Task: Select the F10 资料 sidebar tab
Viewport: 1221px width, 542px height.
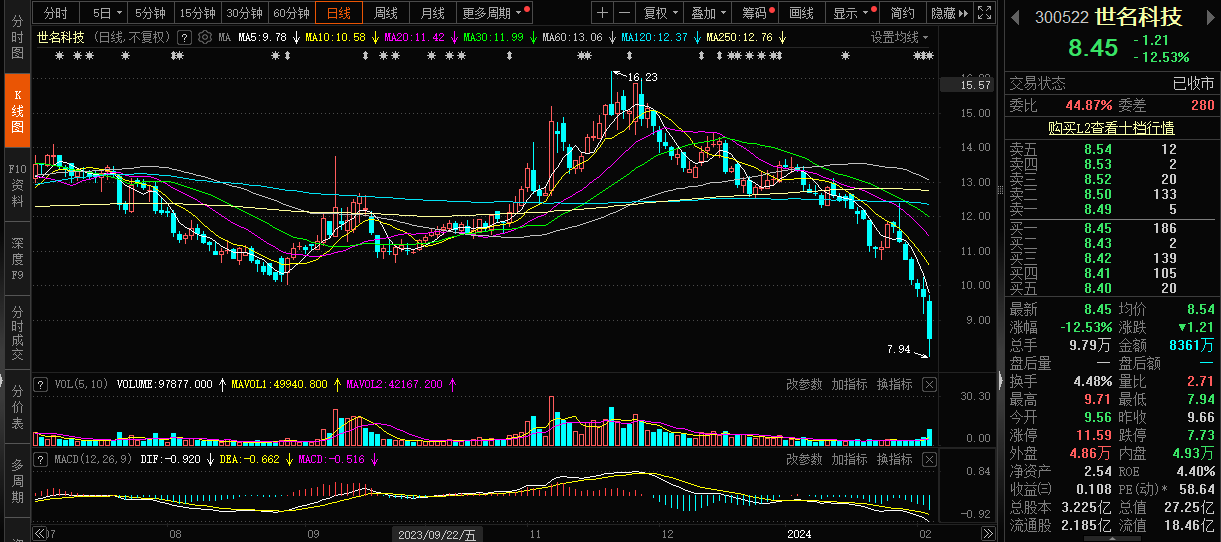Action: click(17, 185)
